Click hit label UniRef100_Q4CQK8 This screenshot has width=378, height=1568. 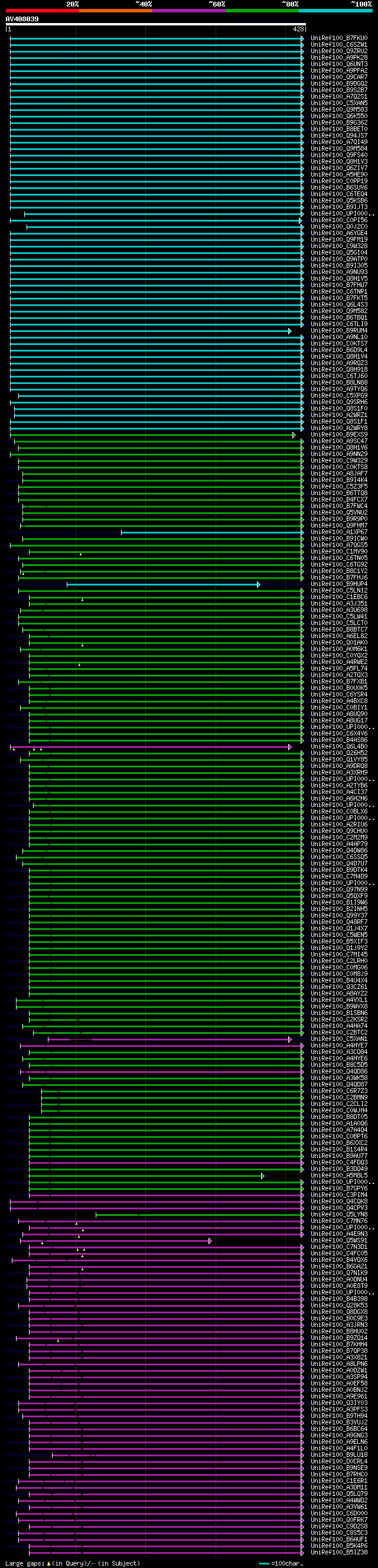tap(339, 1202)
